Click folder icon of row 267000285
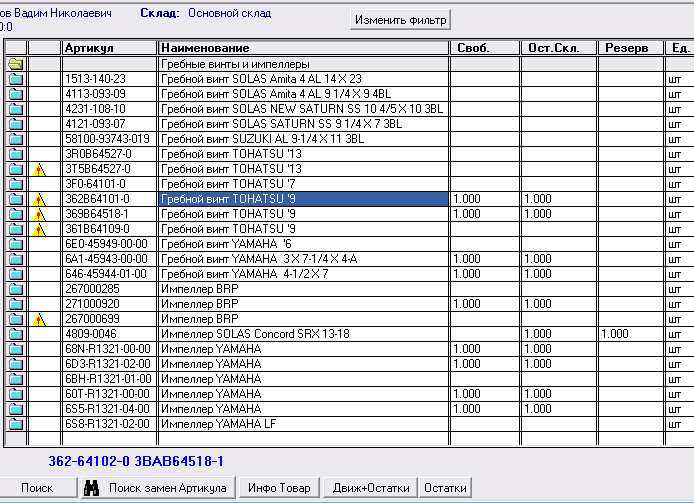The height and width of the screenshot is (503, 694). (15, 289)
